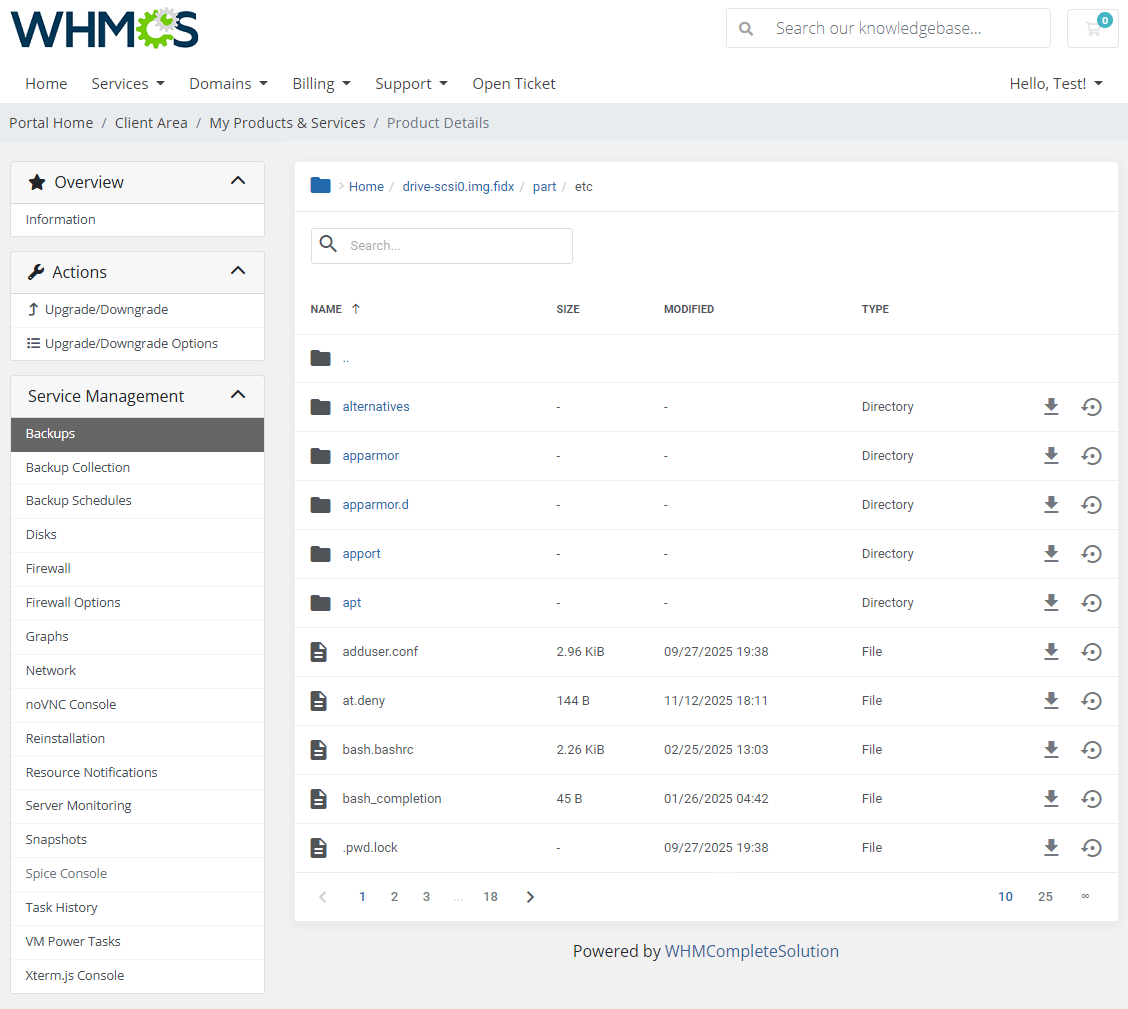This screenshot has width=1128, height=1009.
Task: Open the shopping cart icon
Action: [x=1093, y=28]
